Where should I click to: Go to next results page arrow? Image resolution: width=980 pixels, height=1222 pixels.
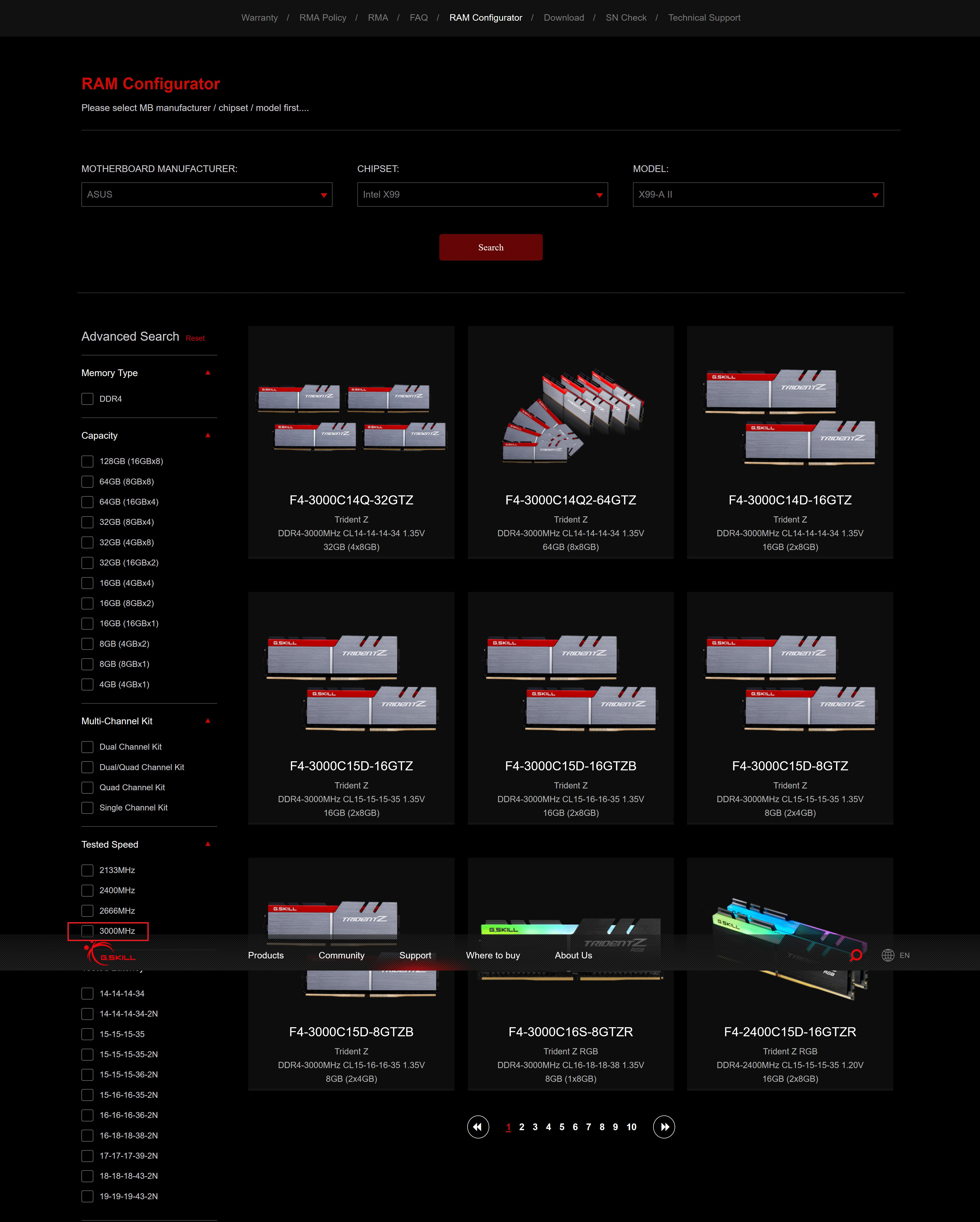[x=664, y=1127]
